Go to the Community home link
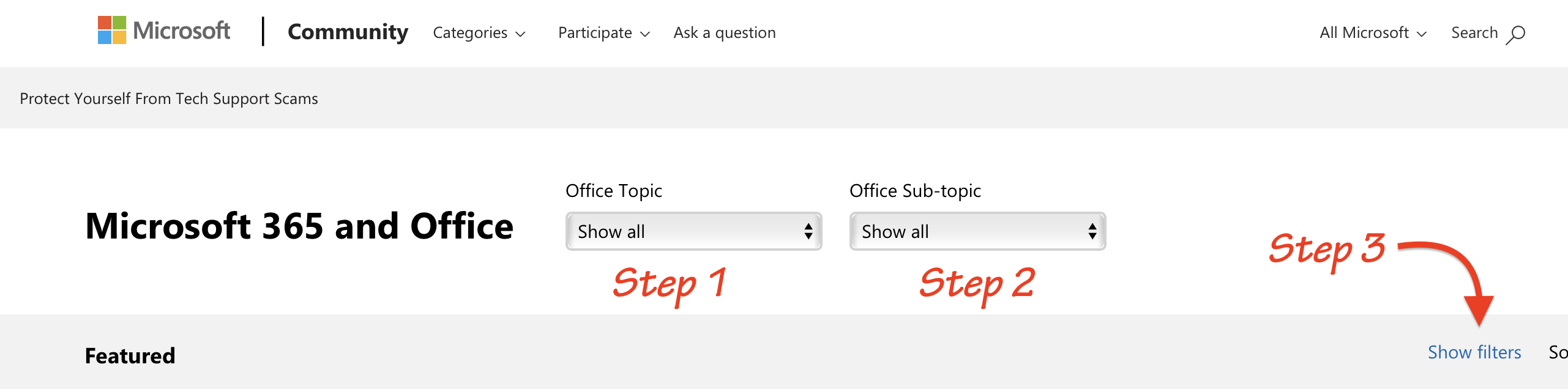 pos(348,32)
